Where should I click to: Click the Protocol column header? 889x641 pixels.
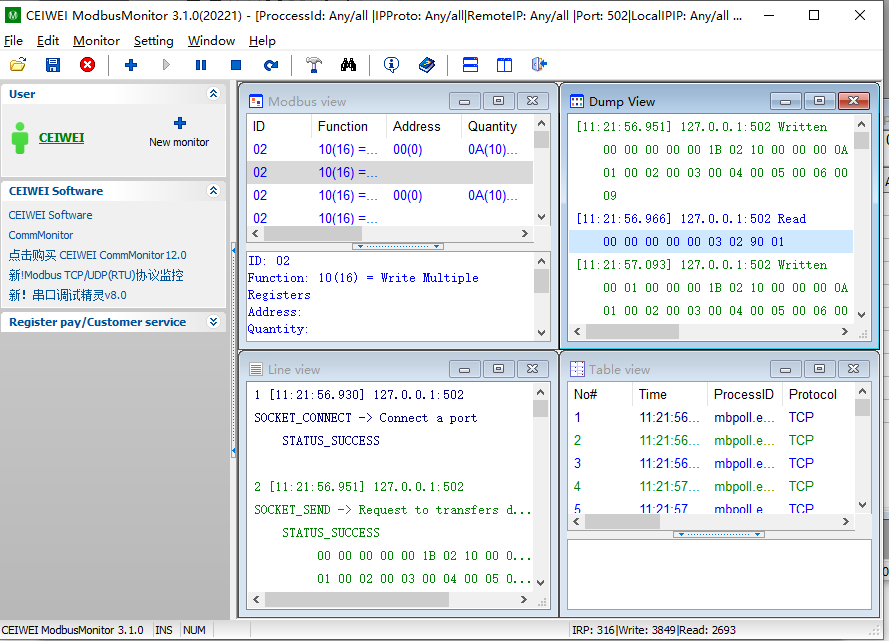[x=818, y=394]
